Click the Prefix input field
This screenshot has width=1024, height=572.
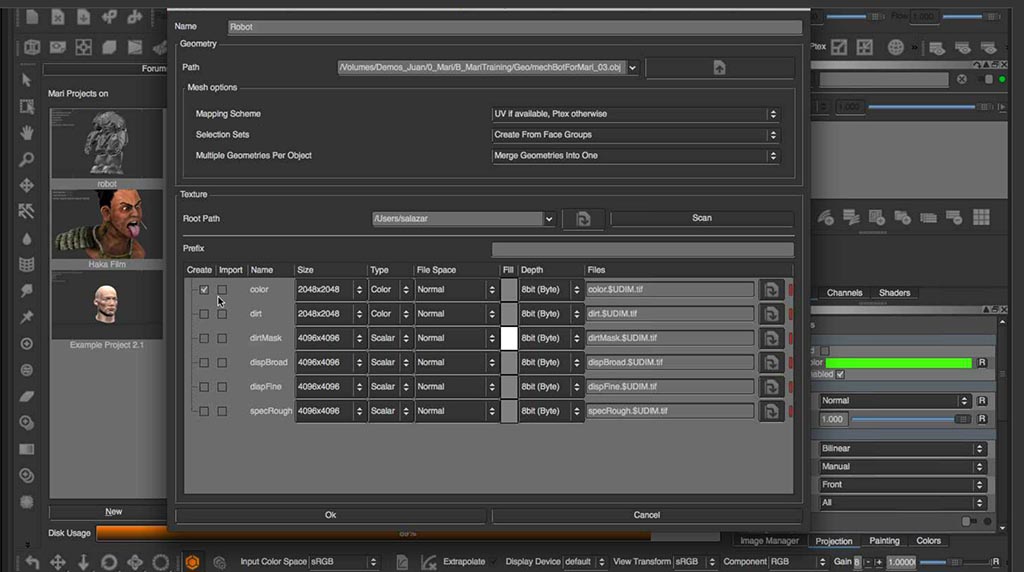pos(643,249)
